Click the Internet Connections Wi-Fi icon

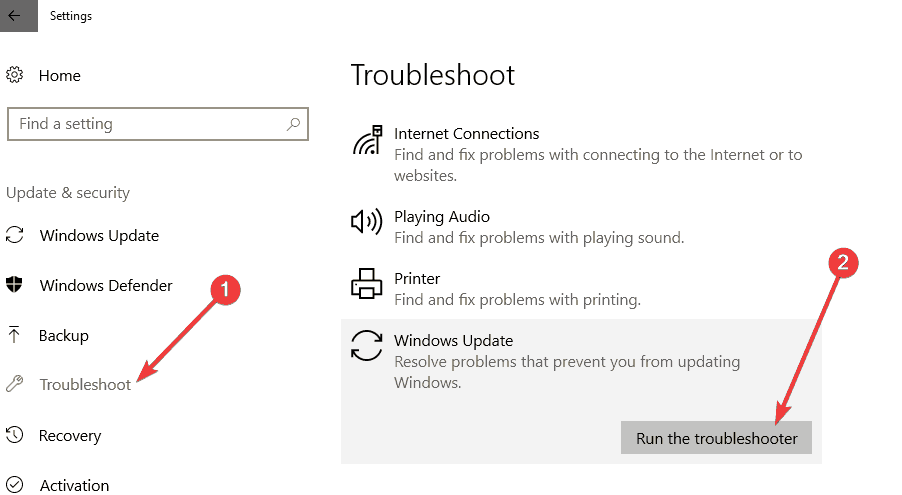[367, 141]
